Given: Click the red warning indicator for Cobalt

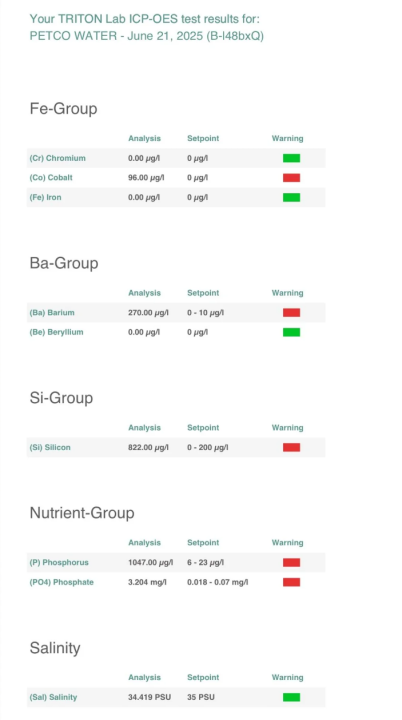Looking at the screenshot, I should pos(291,178).
